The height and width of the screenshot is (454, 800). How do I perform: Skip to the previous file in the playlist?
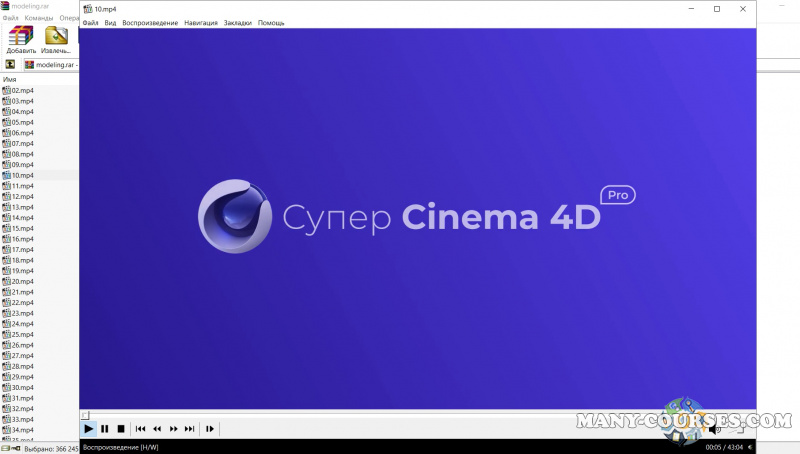(x=140, y=428)
